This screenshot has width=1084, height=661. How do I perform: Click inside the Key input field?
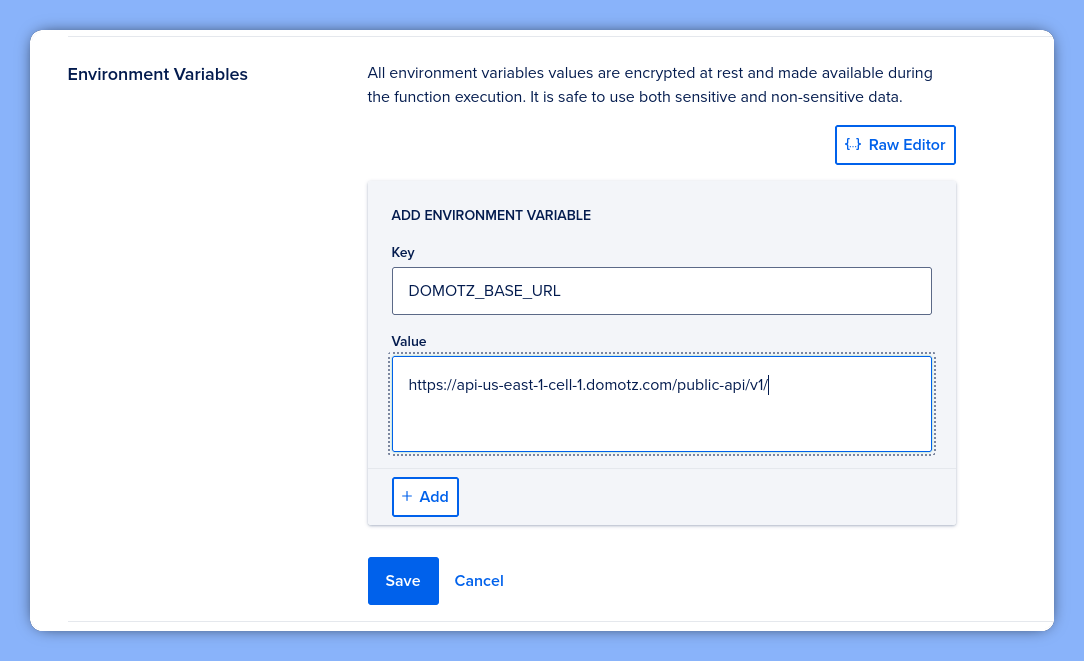click(x=660, y=290)
